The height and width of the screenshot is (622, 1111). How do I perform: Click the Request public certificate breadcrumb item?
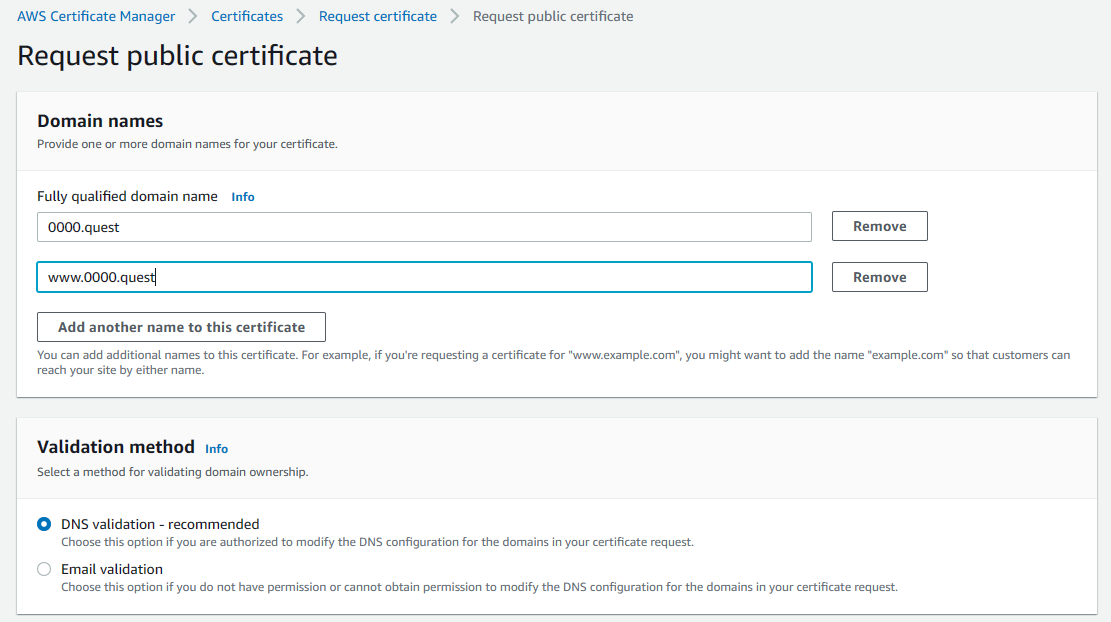click(552, 16)
